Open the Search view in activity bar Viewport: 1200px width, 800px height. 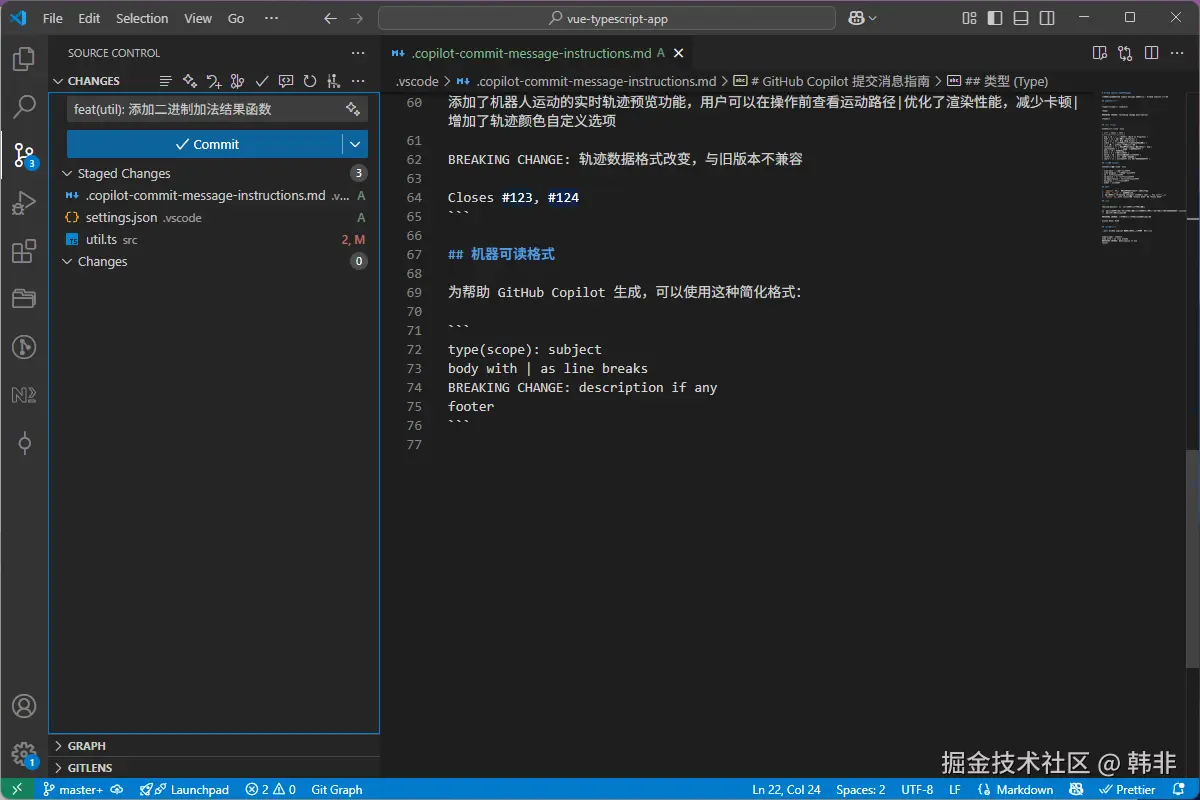tap(24, 107)
